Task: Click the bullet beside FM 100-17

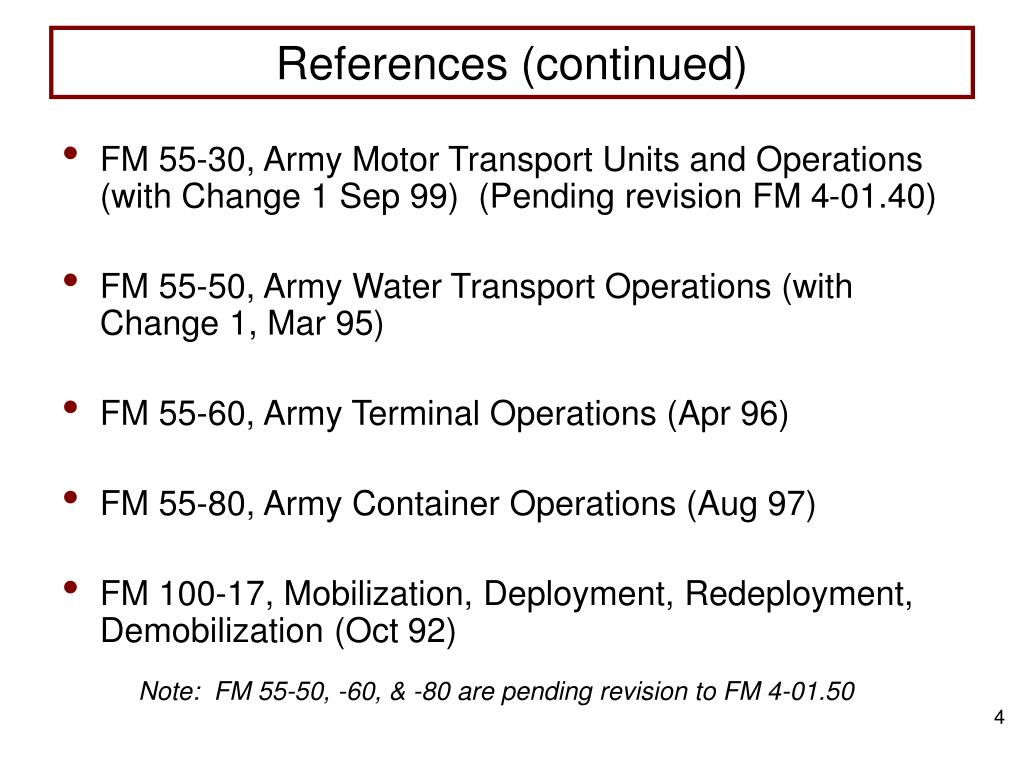Action: tap(71, 587)
